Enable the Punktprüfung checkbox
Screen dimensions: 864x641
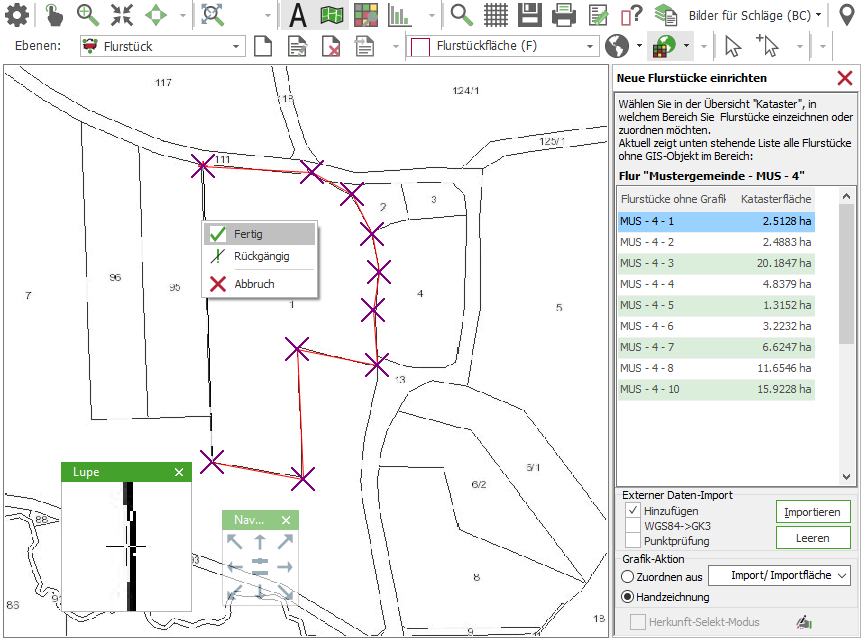(x=633, y=541)
